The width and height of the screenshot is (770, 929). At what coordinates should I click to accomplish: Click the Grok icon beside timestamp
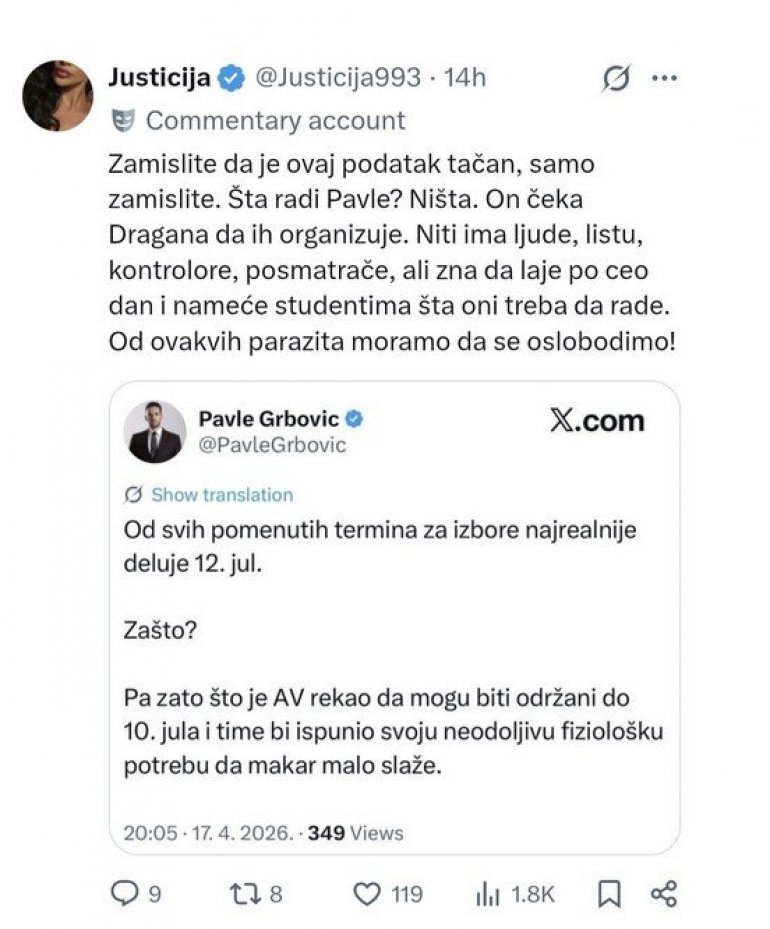[617, 78]
